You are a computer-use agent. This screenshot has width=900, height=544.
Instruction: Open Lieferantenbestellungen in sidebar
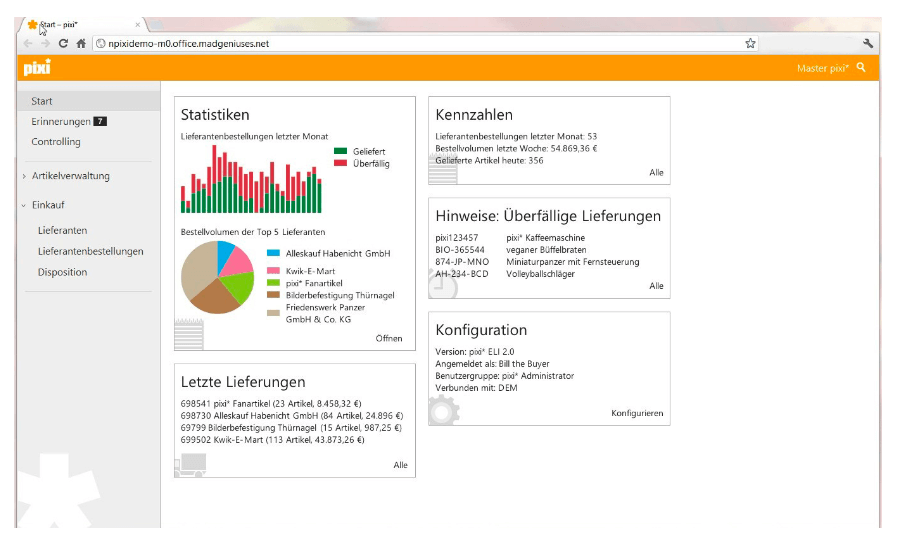pyautogui.click(x=91, y=251)
